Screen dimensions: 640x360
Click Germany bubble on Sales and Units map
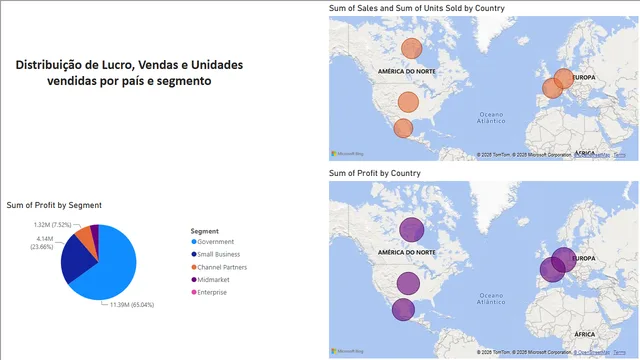pos(564,78)
